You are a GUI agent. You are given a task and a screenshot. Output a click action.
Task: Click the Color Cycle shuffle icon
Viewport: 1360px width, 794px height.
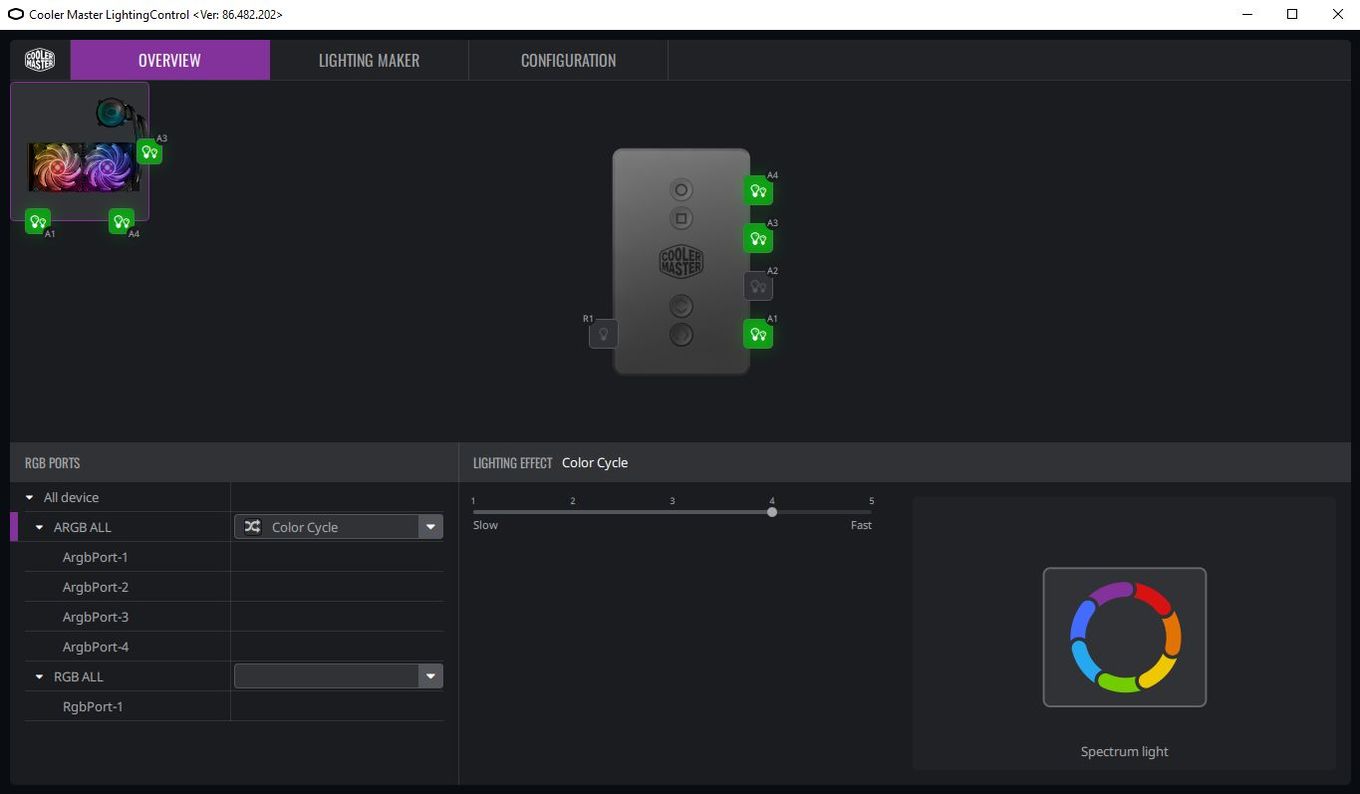click(253, 527)
